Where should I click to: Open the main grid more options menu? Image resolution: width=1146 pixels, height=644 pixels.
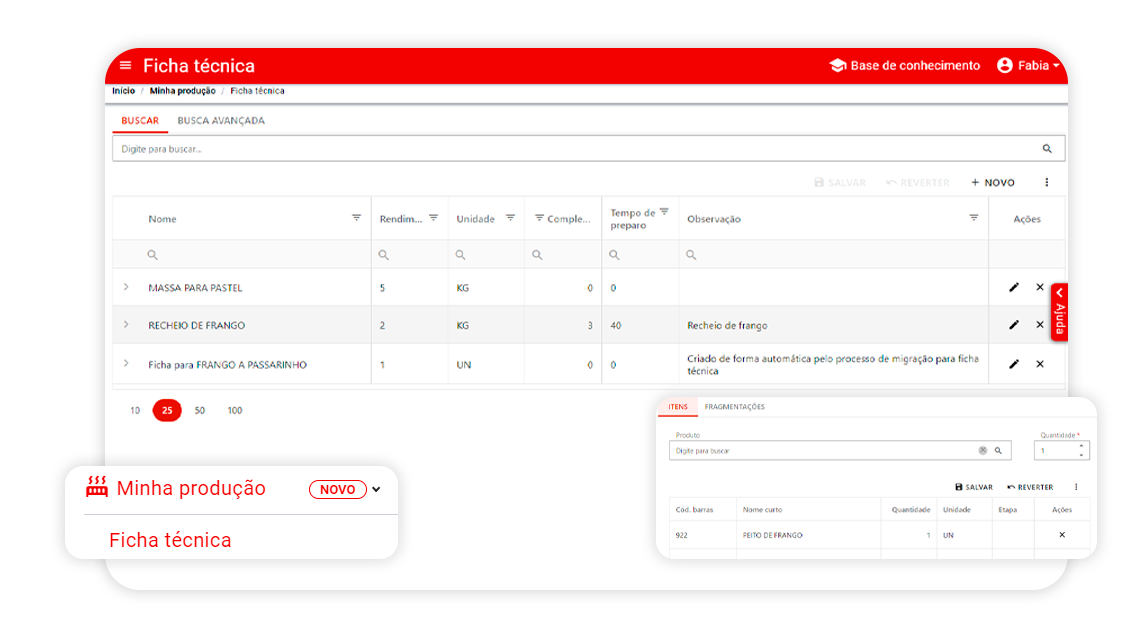click(x=1047, y=183)
